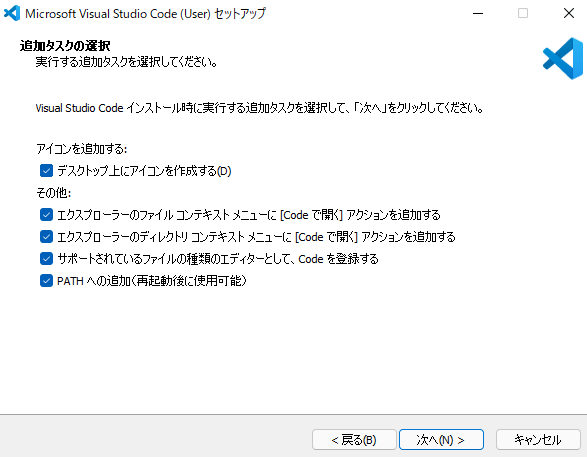587x457 pixels.
Task: Click the '< 戻る(B)' button
Action: [x=354, y=439]
